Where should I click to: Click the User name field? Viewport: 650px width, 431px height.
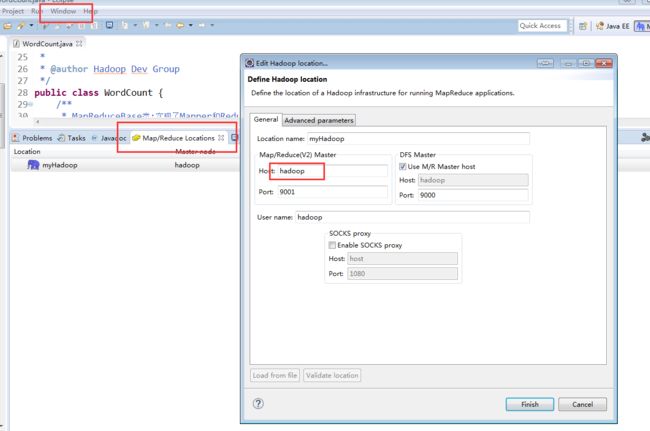(412, 217)
